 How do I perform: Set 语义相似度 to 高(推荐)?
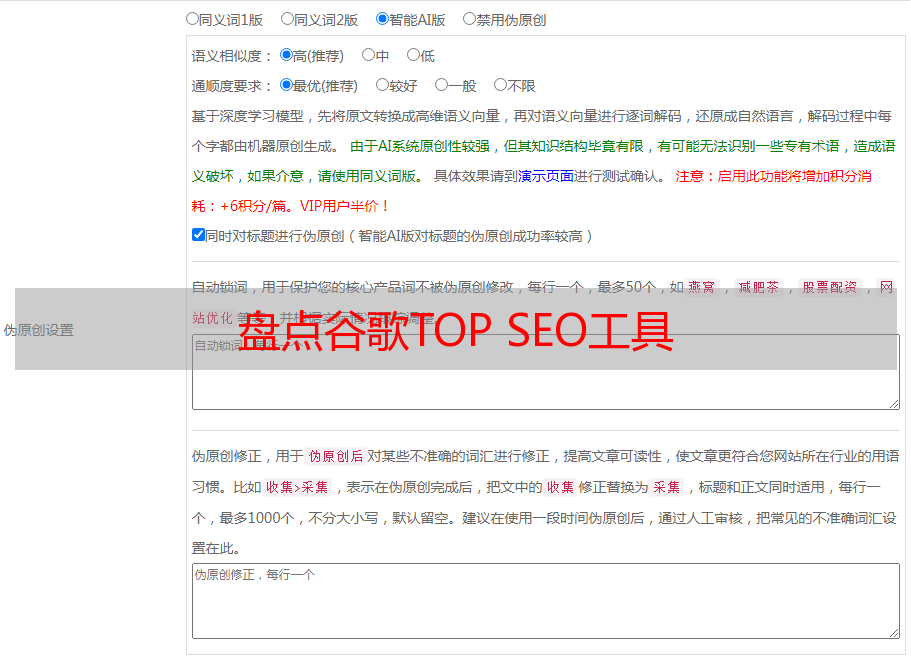click(286, 55)
